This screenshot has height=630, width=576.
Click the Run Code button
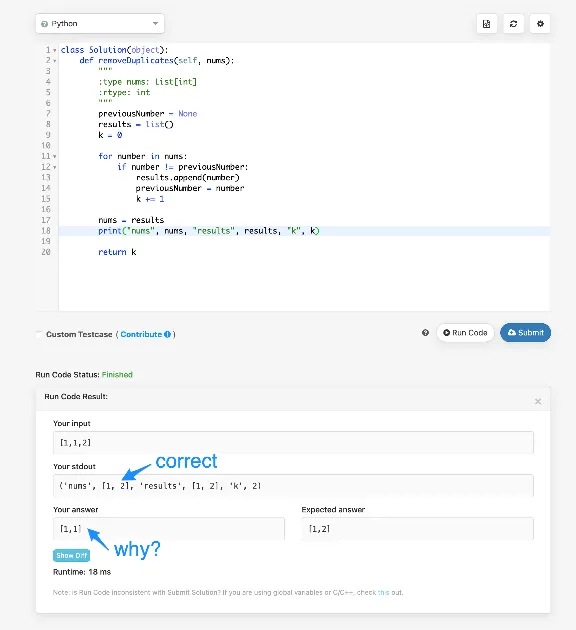[465, 333]
